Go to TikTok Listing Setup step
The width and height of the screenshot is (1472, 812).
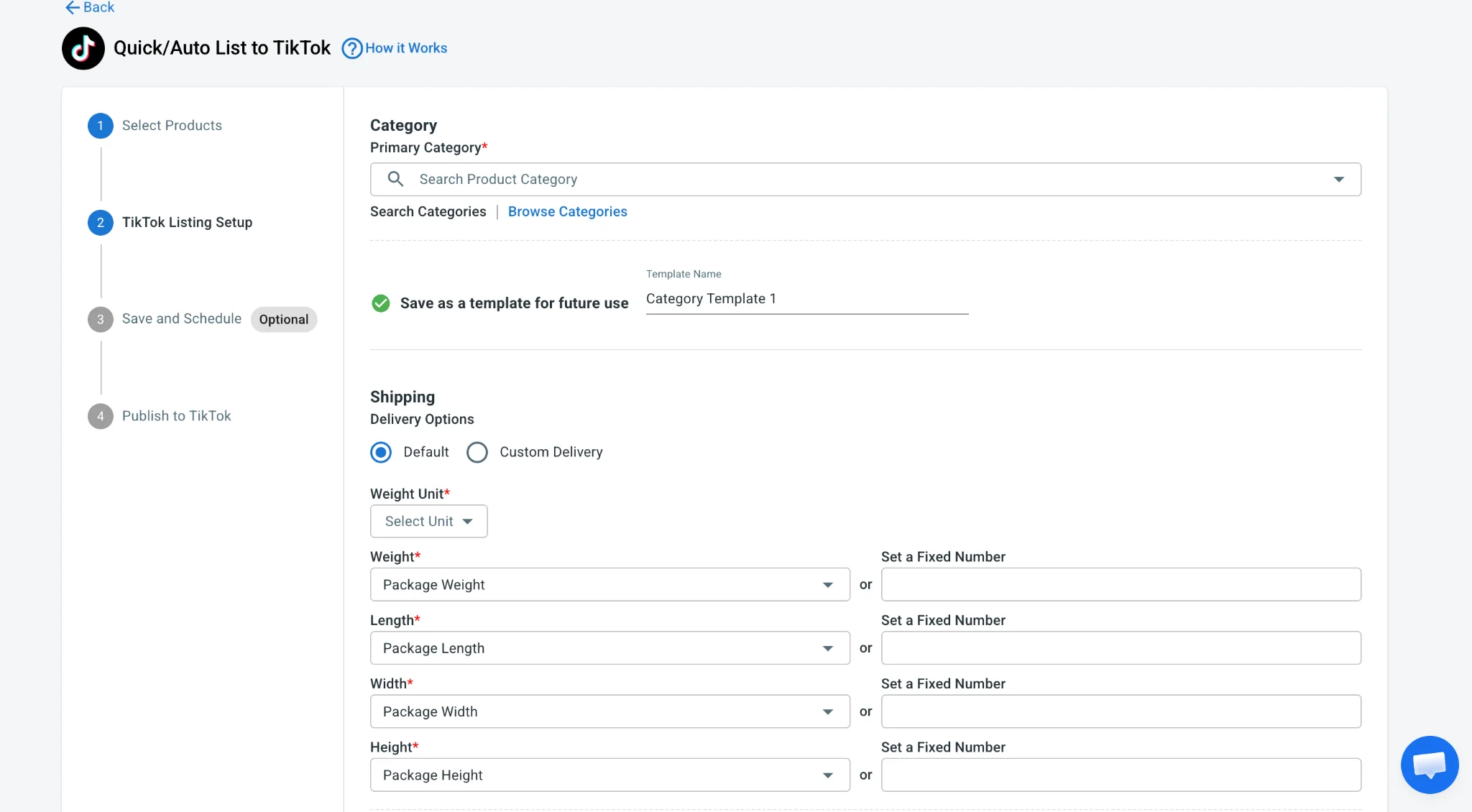tap(187, 222)
